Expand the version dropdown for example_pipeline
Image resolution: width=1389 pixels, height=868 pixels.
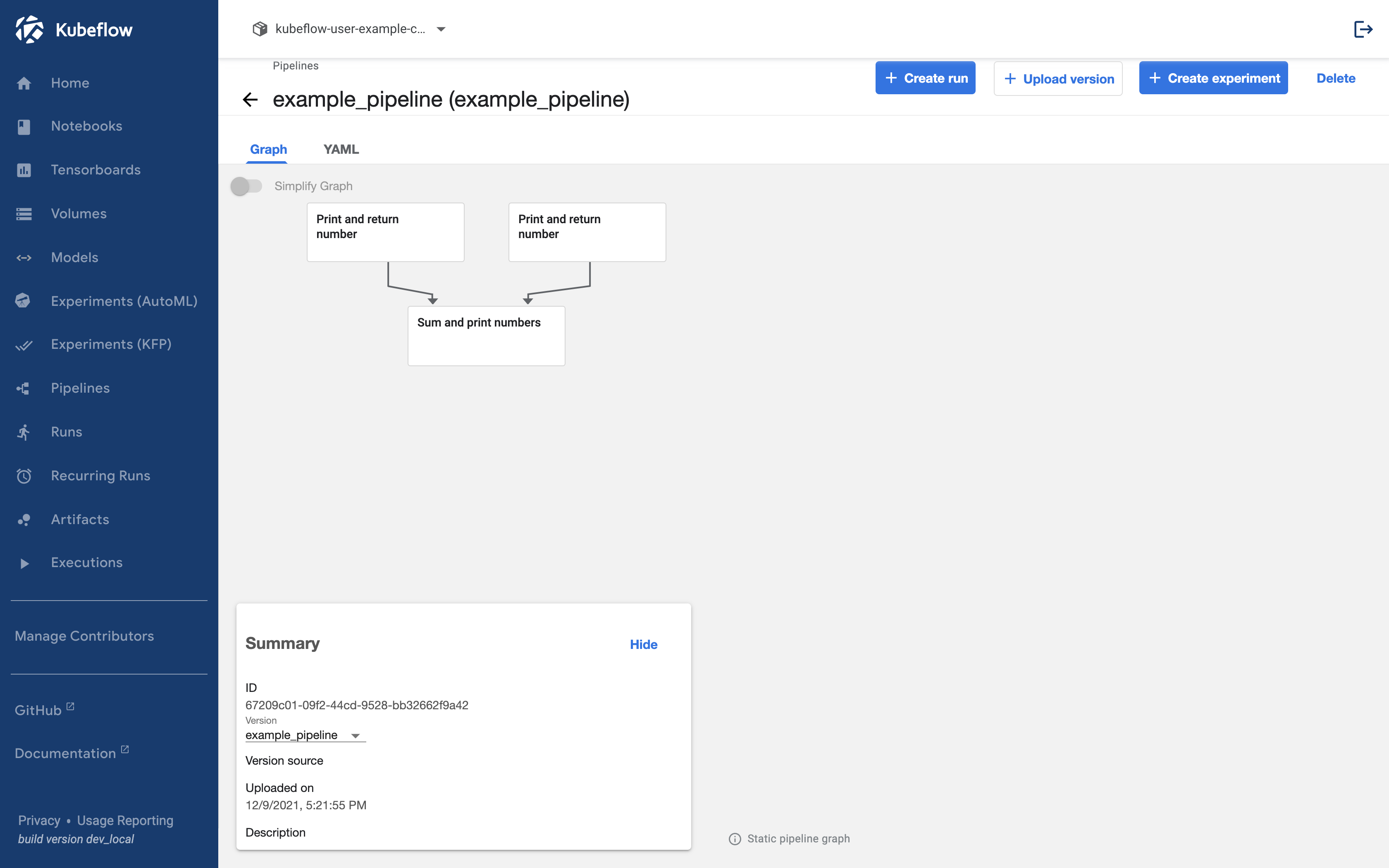[355, 735]
